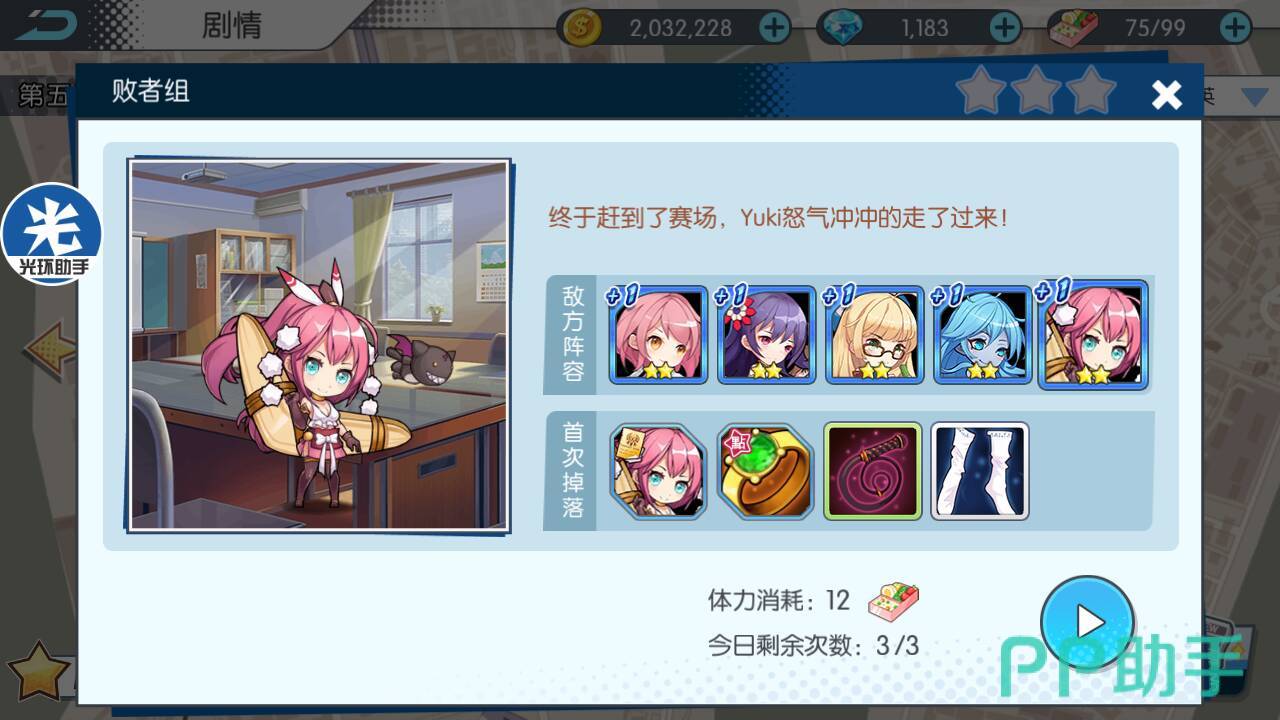
Task: View the coiled whip item drop
Action: pyautogui.click(x=872, y=471)
